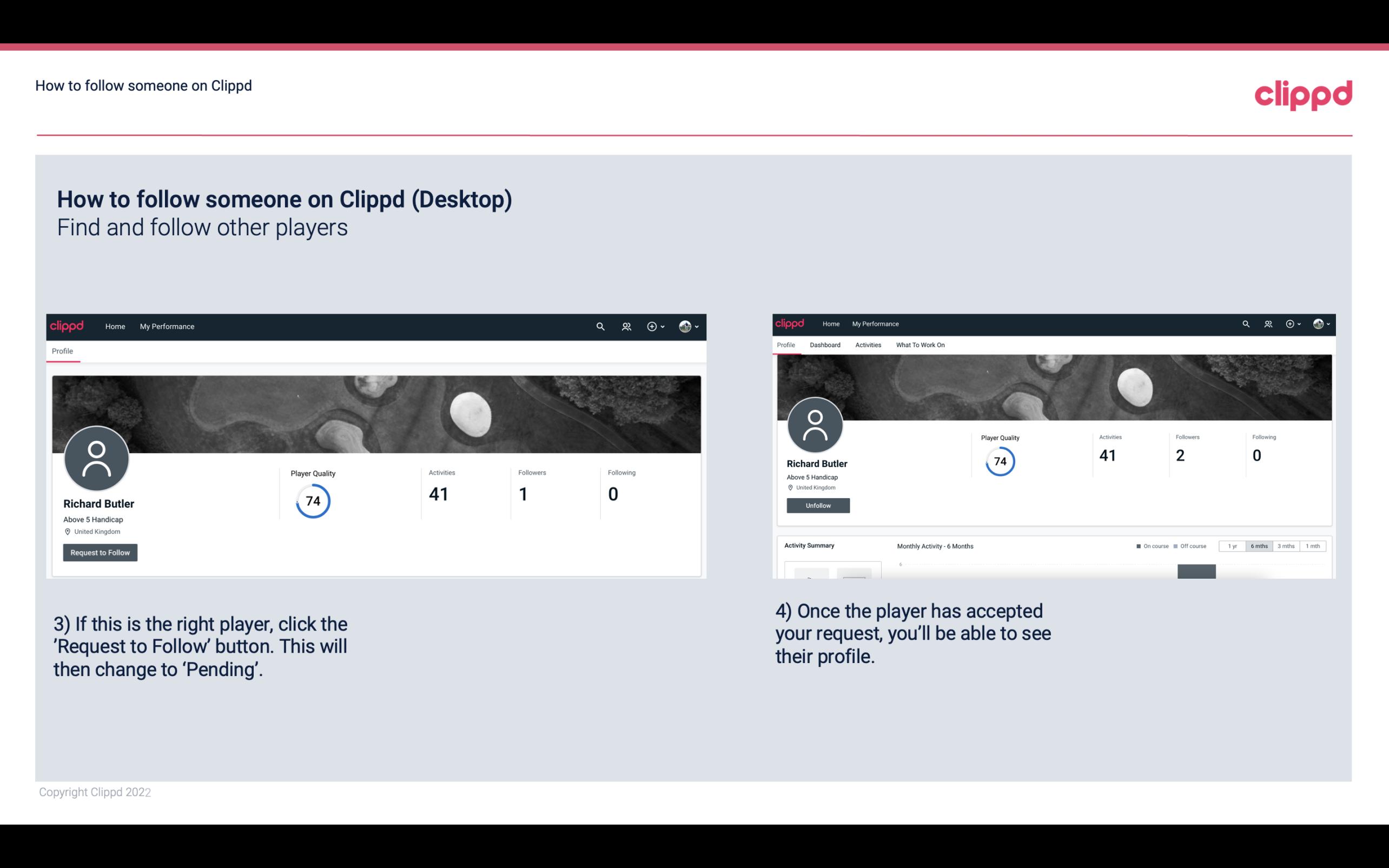Select the 'Profile' tab on left screenshot

tap(62, 351)
